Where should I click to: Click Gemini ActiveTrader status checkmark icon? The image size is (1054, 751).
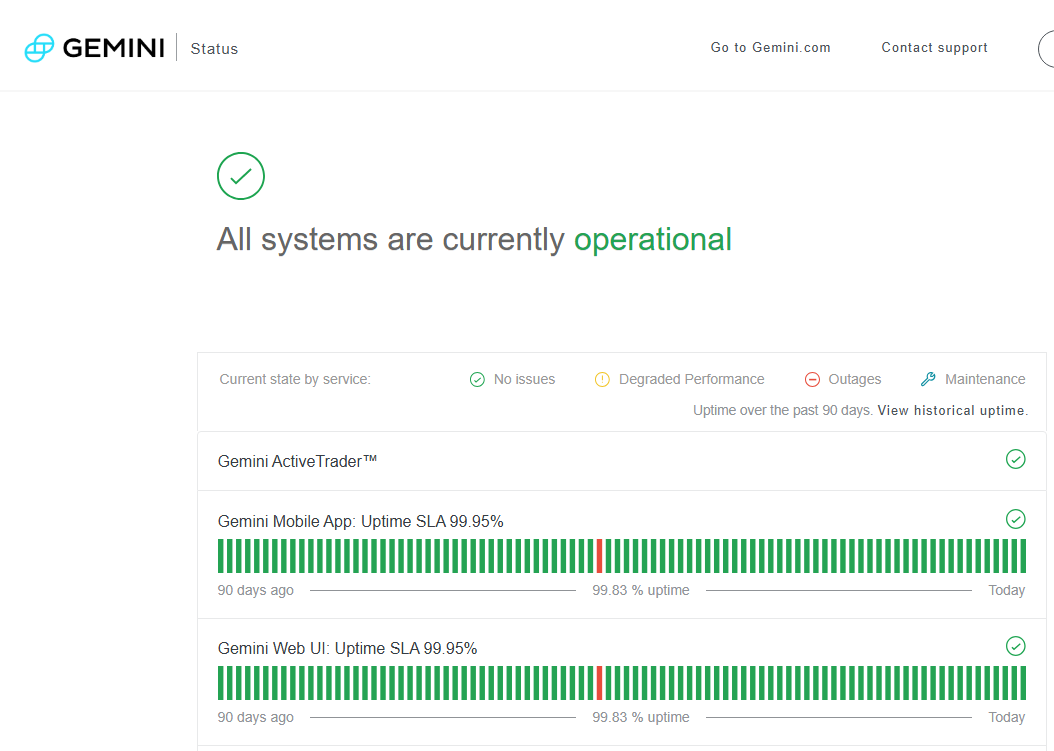pos(1015,459)
